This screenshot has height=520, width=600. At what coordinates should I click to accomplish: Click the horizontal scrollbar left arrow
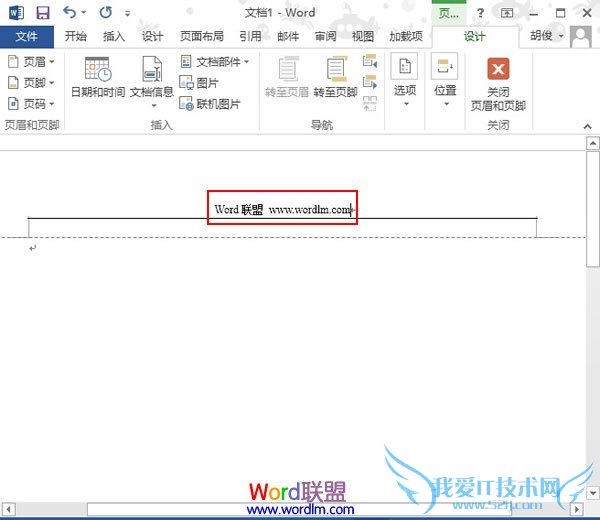click(x=8, y=509)
